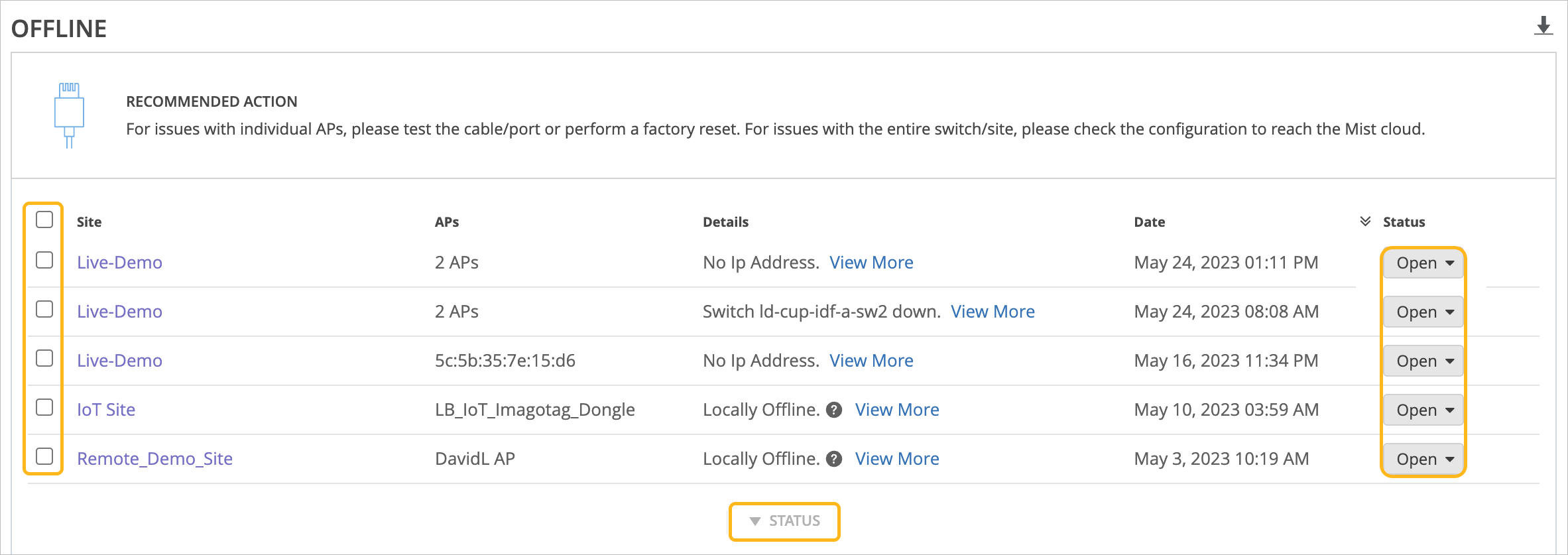The height and width of the screenshot is (555, 1568).
Task: Open the status dropdown for the DavidL AP row
Action: click(x=1423, y=460)
